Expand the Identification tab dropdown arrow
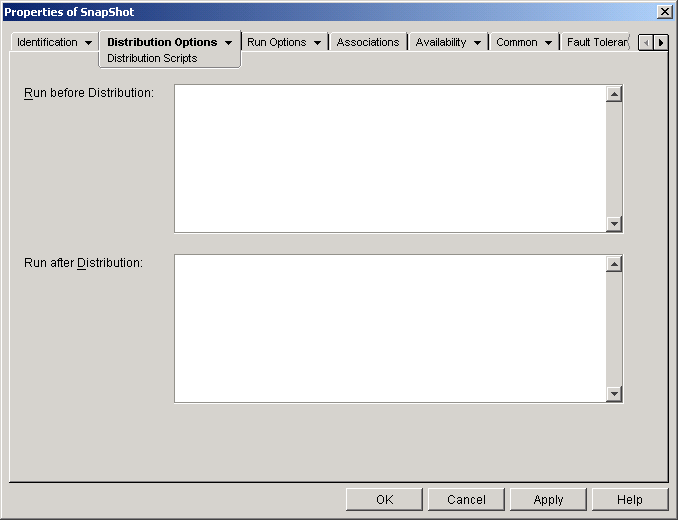Screen dimensions: 678x520 point(88,43)
